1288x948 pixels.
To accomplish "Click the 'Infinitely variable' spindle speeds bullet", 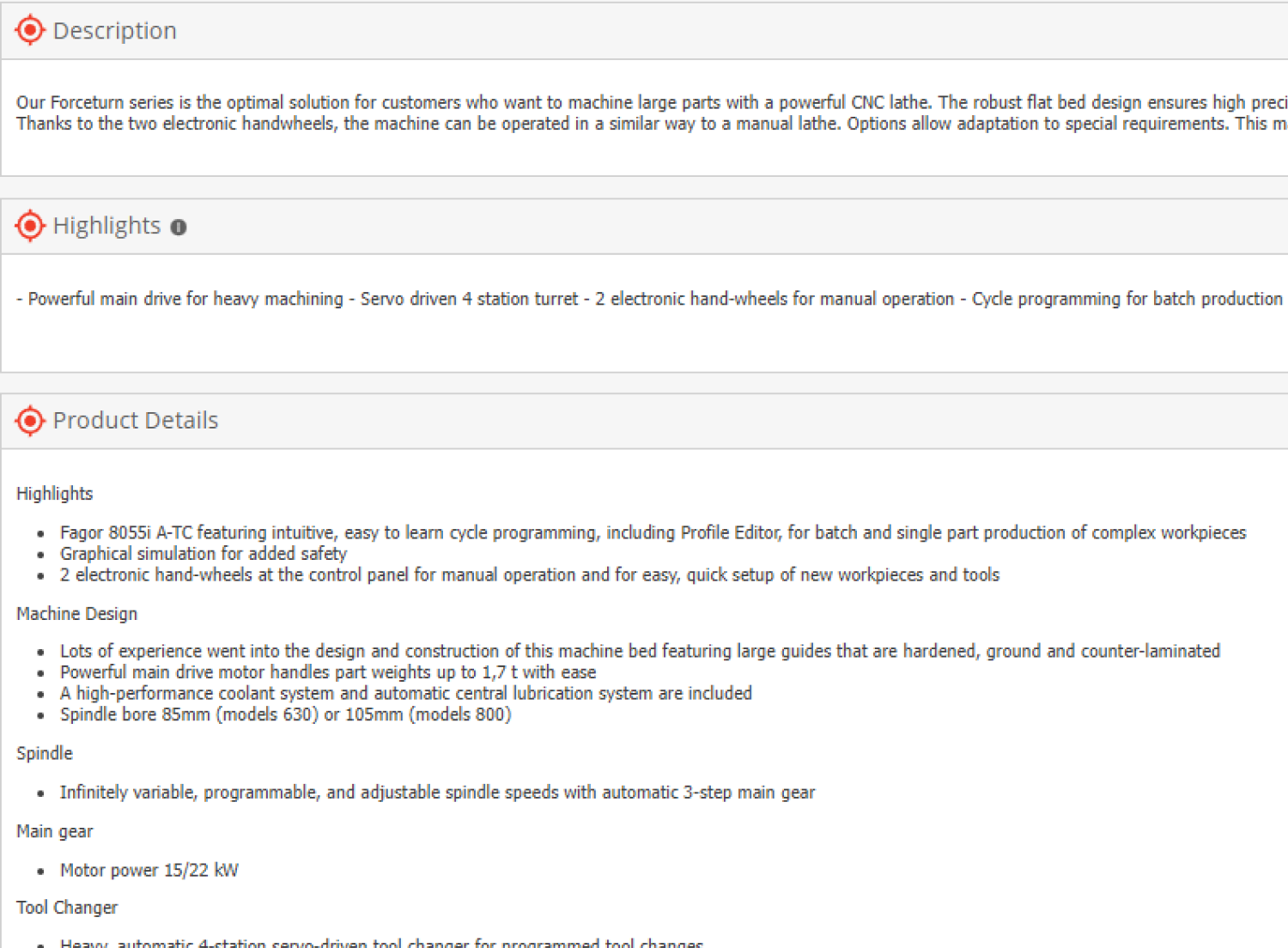I will (x=438, y=792).
